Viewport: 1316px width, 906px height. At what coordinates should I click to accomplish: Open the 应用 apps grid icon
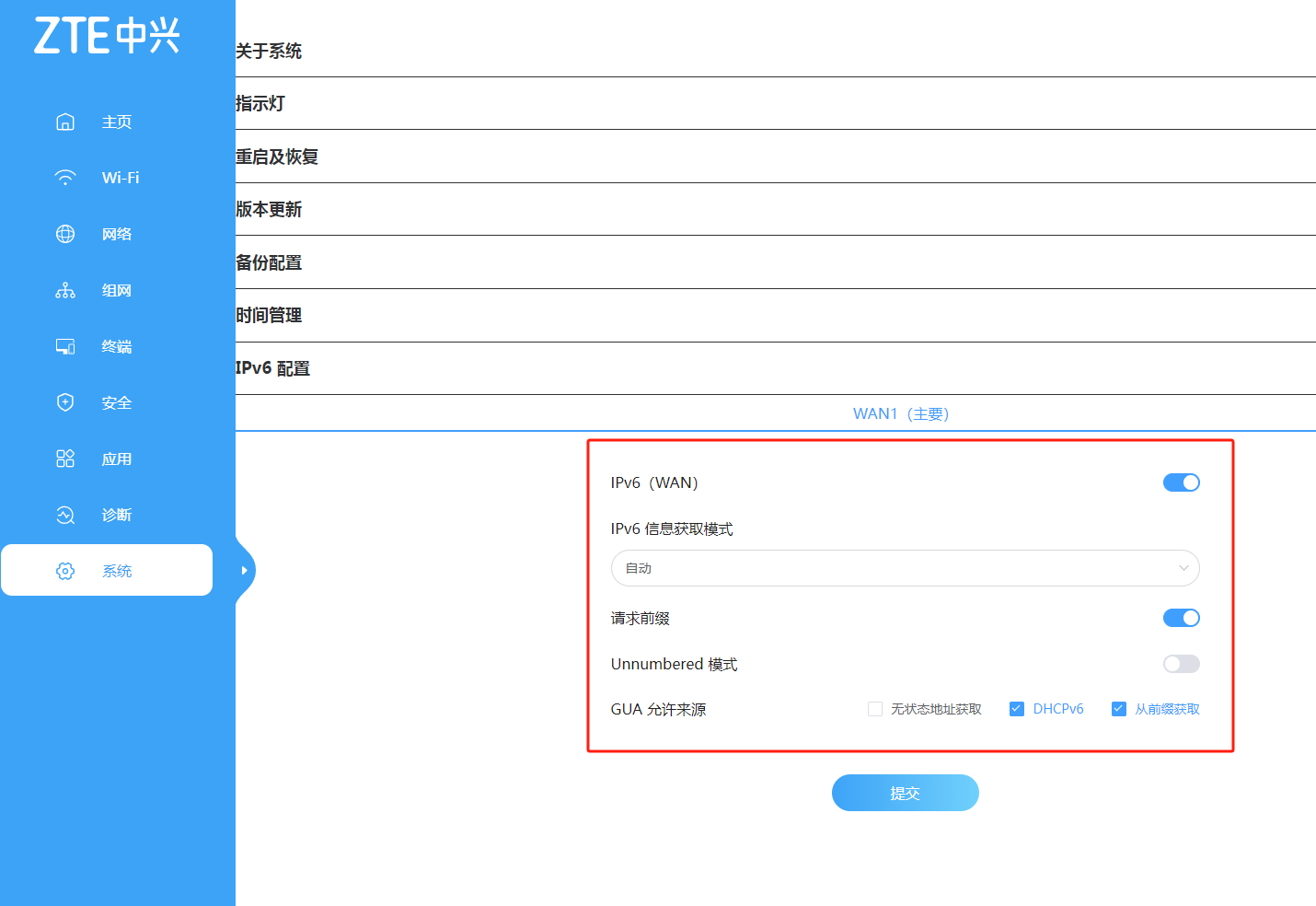tap(65, 459)
